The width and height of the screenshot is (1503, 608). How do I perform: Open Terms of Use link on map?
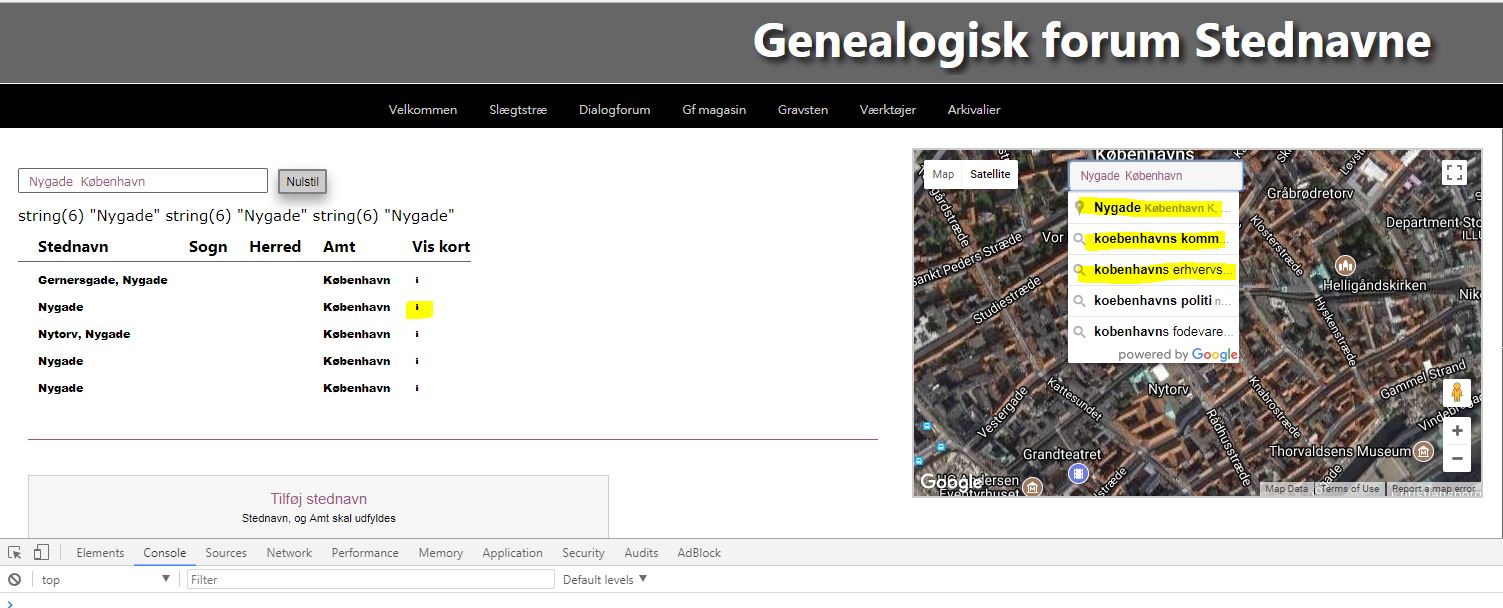(1349, 489)
